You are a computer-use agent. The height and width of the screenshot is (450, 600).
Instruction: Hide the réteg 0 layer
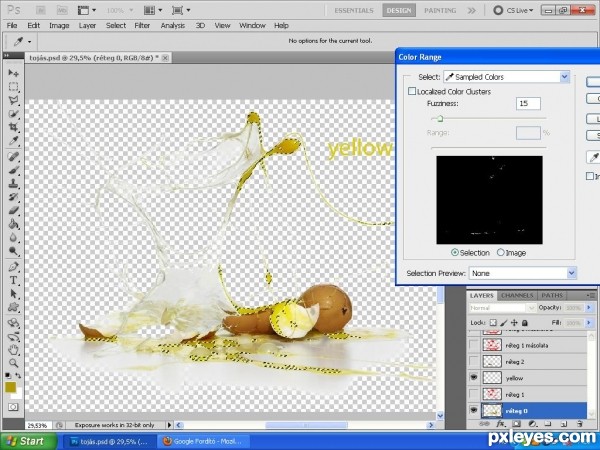tap(474, 410)
